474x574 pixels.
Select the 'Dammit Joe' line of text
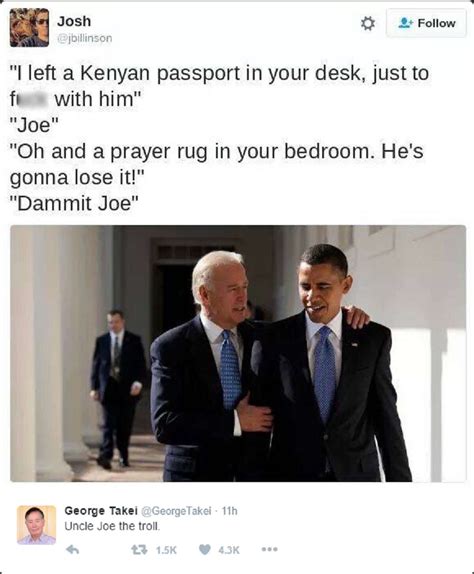point(74,203)
